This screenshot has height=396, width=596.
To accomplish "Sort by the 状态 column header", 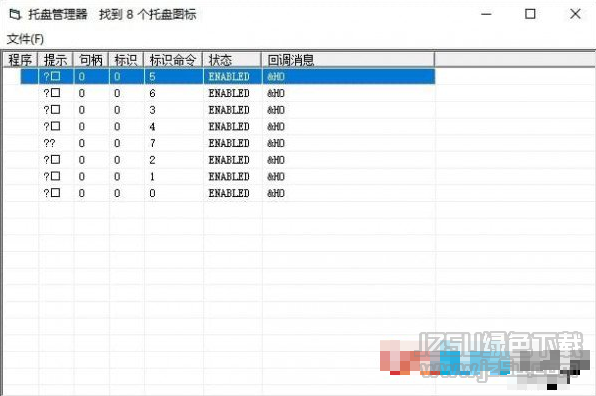I will [x=232, y=60].
